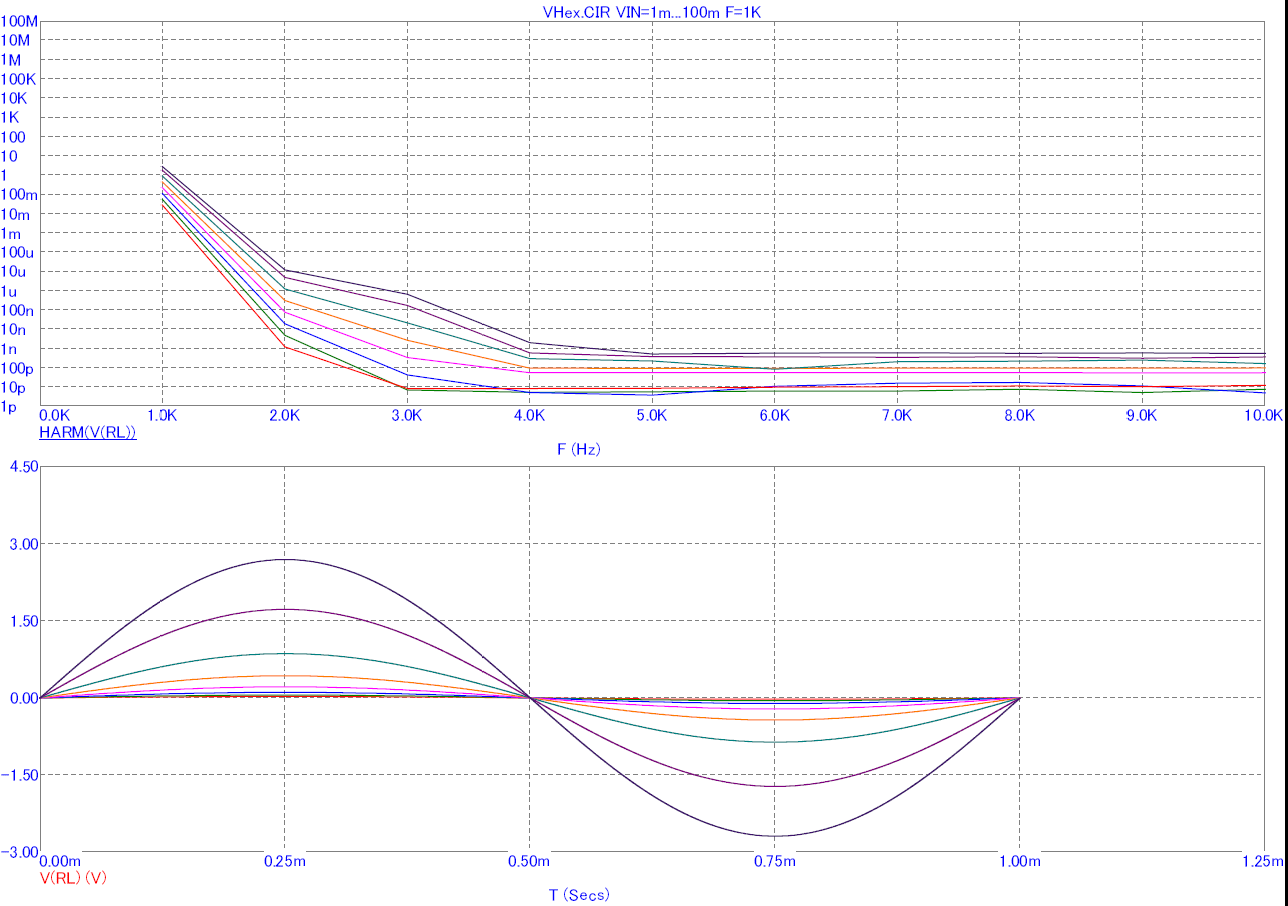
Task: Click the 100u harmonic axis label
Action: tap(19, 252)
